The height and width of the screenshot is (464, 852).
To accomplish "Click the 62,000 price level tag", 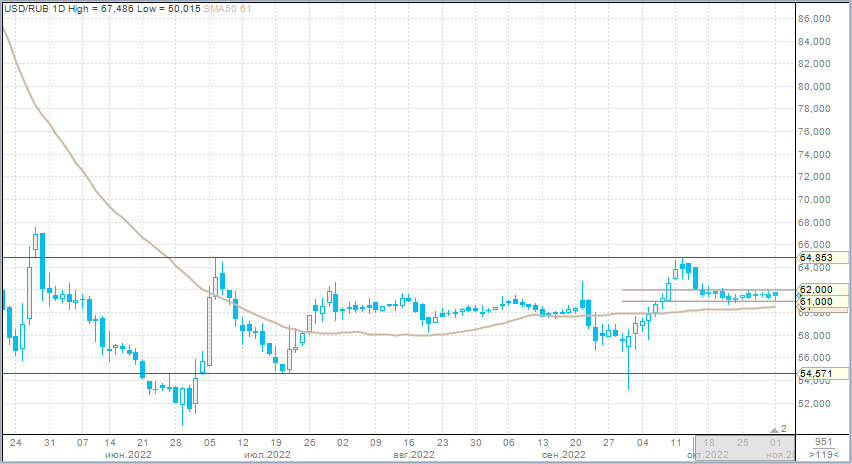I will click(x=817, y=290).
